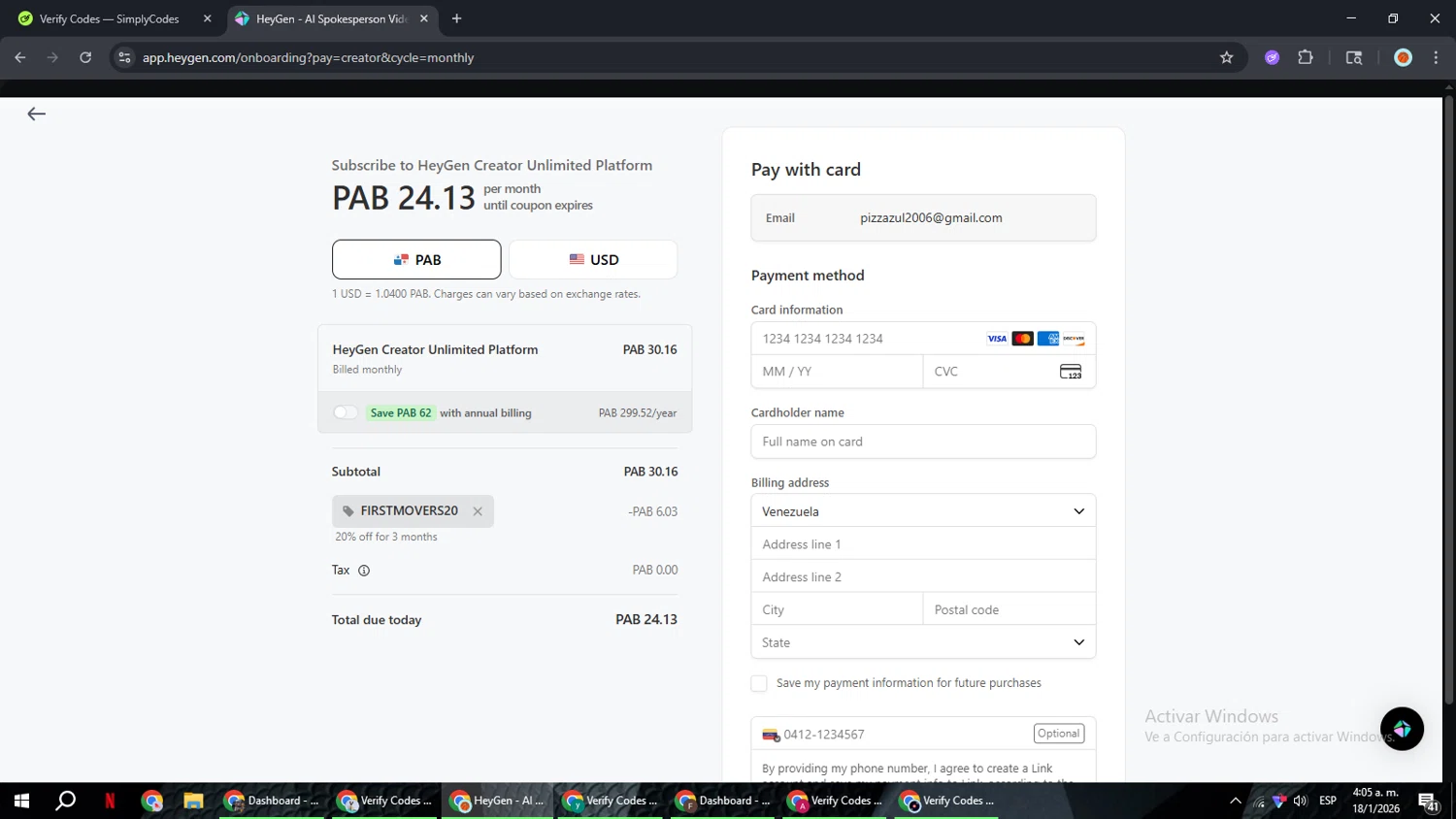Click the "Billed monthly" text
This screenshot has height=819, width=1456.
[367, 370]
